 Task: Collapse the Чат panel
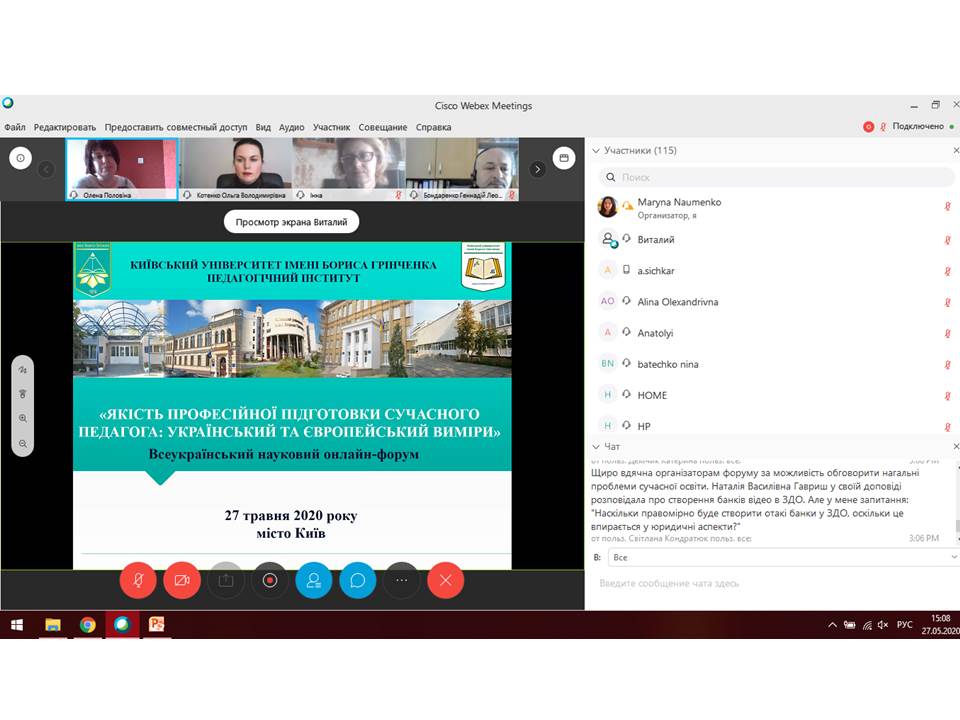click(597, 446)
